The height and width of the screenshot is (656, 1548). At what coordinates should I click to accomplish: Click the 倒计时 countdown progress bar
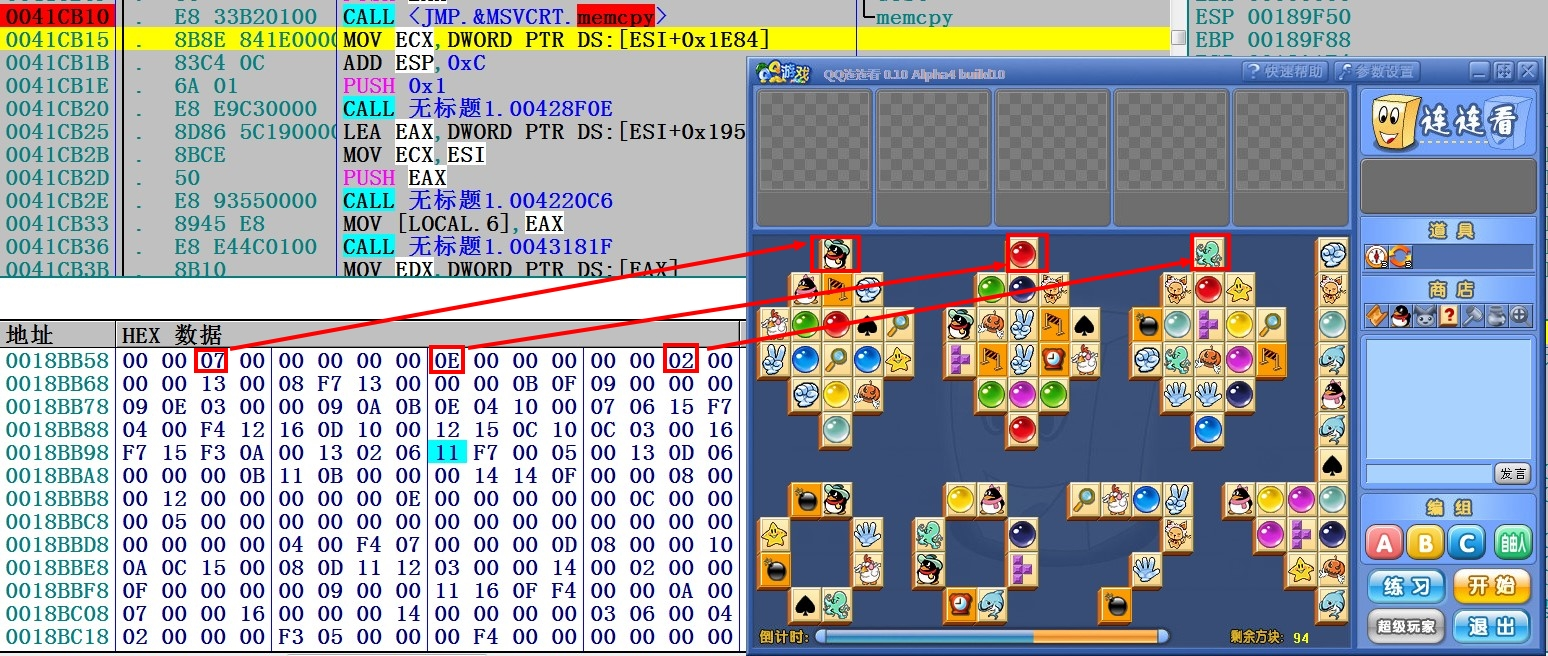(x=991, y=636)
